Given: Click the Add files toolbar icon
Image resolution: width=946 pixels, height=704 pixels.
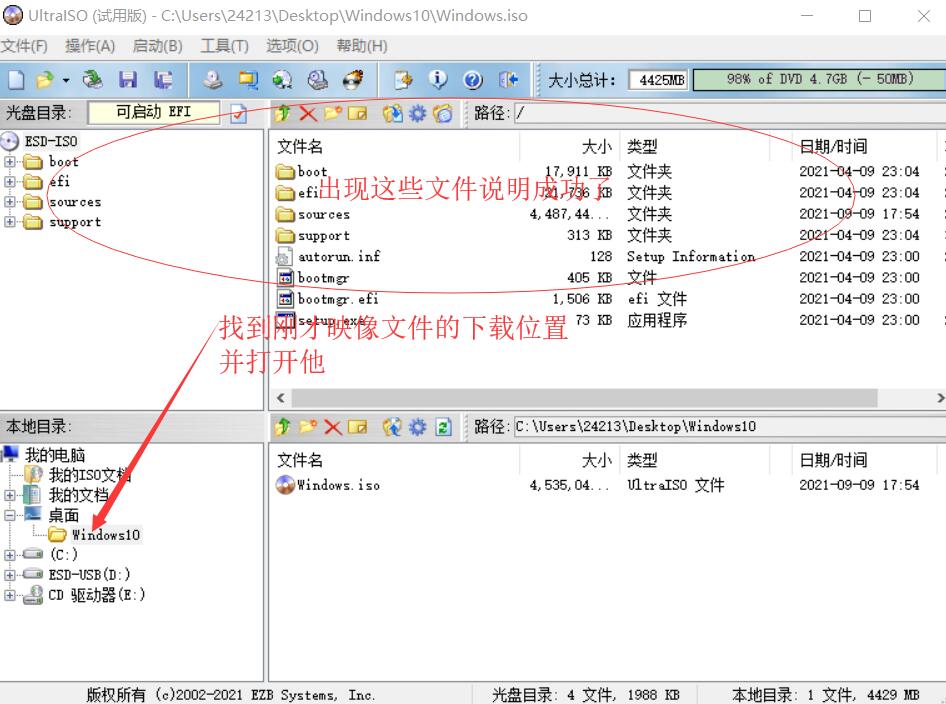Looking at the screenshot, I should point(402,80).
